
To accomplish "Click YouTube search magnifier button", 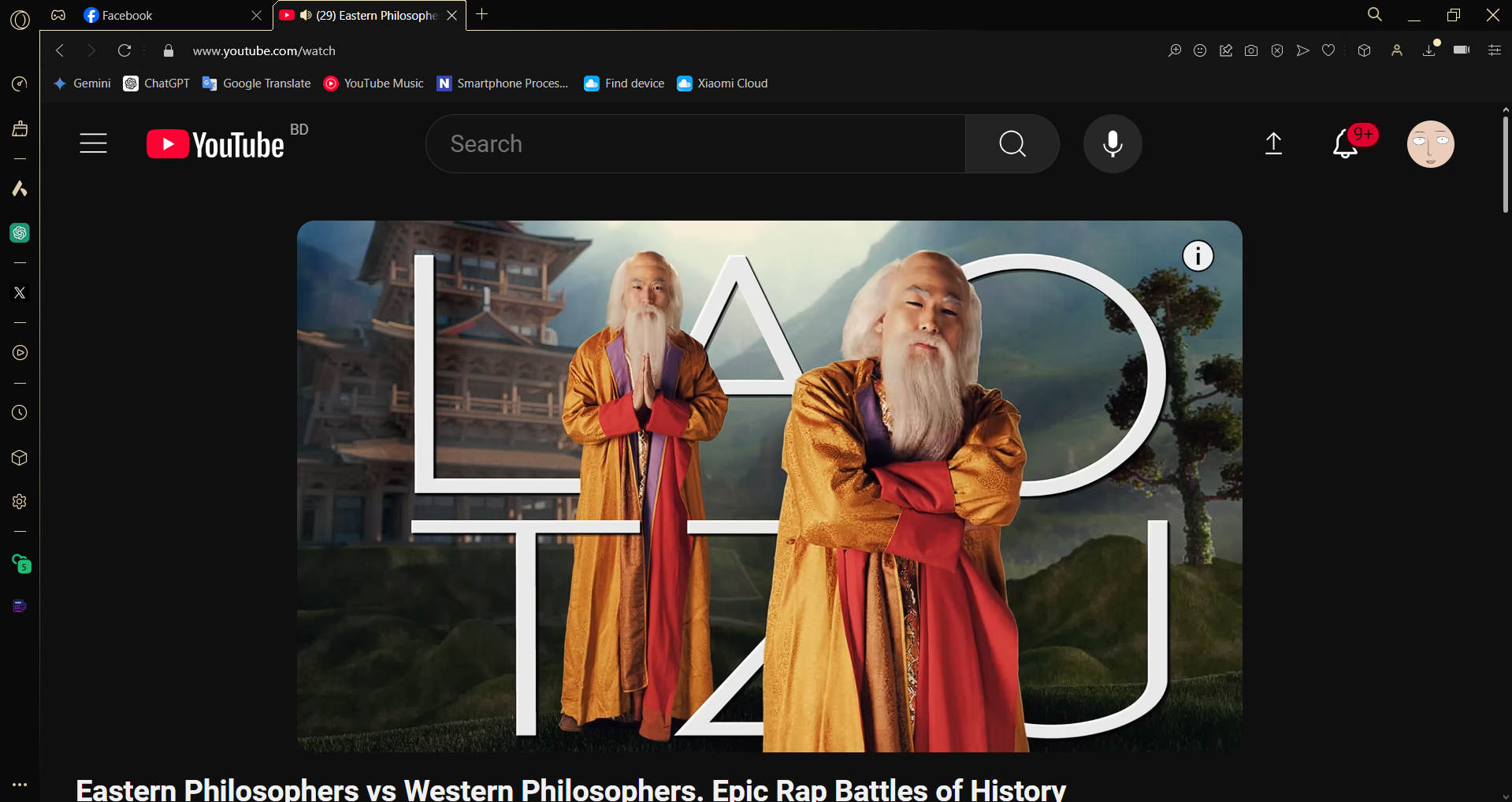I will [1012, 143].
